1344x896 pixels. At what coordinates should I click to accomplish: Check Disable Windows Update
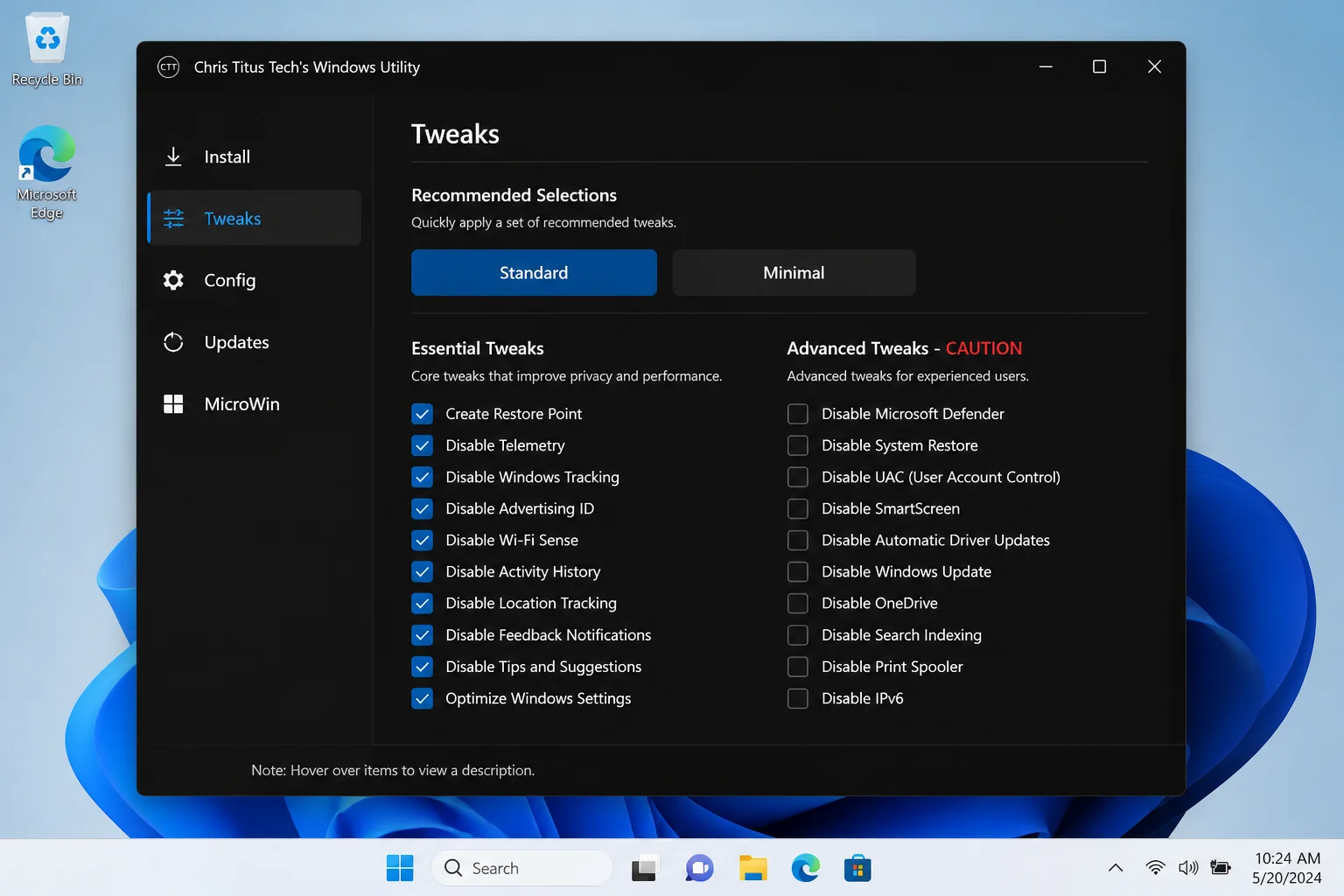tap(798, 571)
